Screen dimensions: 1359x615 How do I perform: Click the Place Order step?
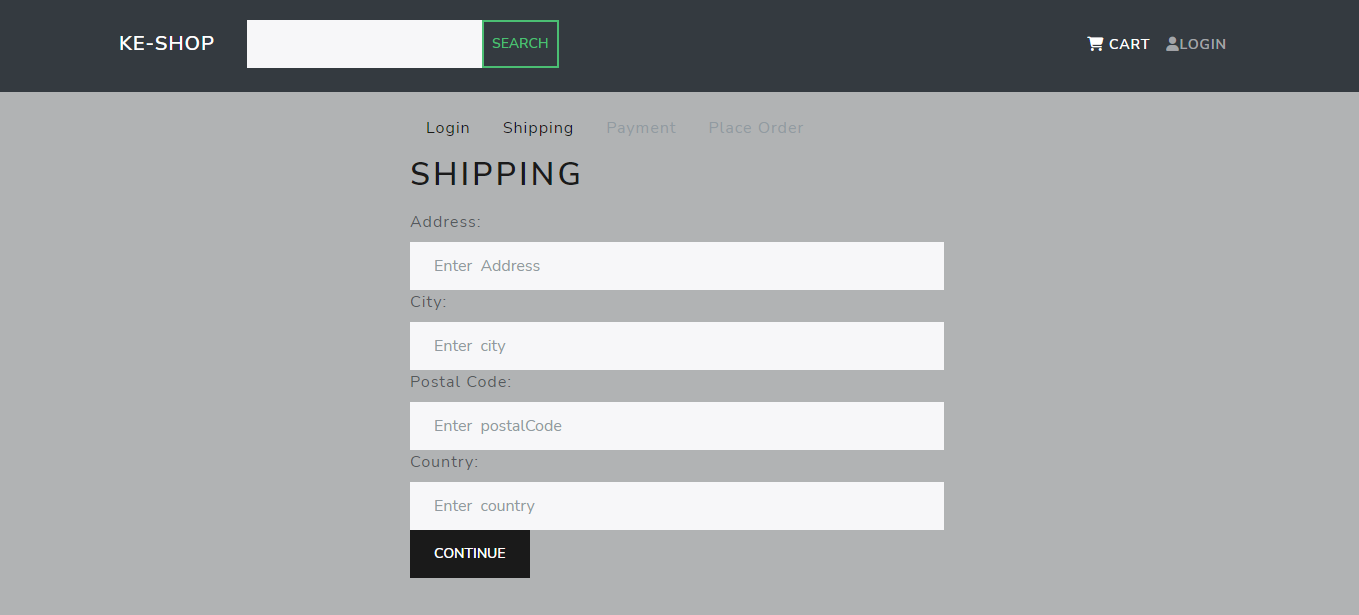click(x=755, y=127)
